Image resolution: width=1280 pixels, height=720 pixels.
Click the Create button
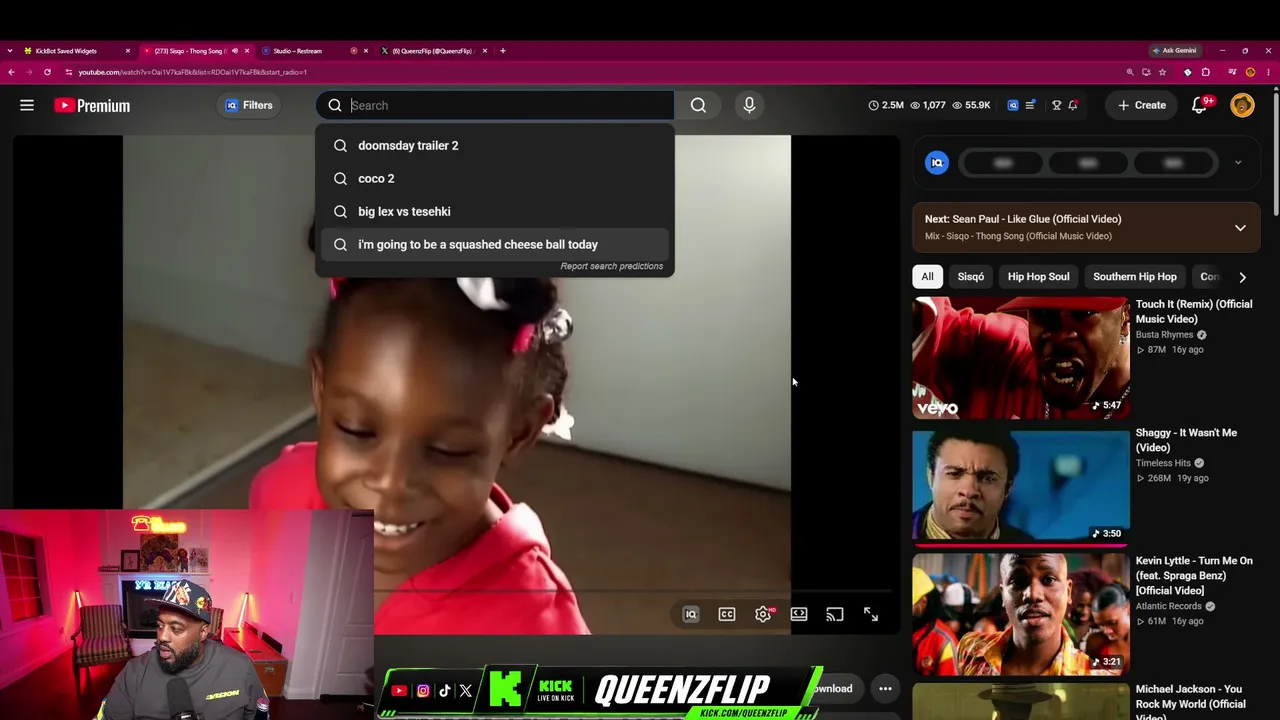point(1142,105)
